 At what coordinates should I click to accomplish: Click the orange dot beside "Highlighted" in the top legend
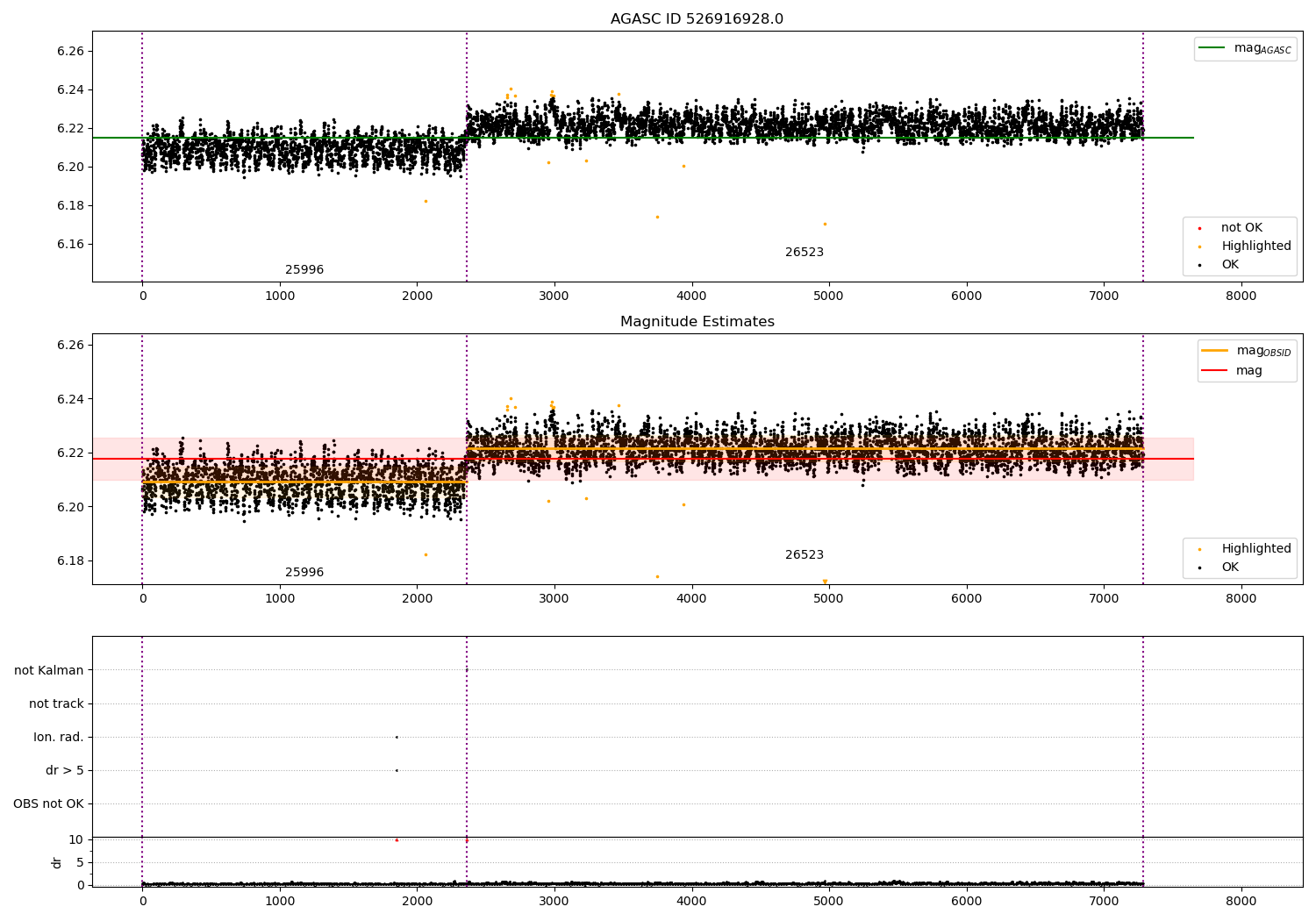coord(1199,247)
